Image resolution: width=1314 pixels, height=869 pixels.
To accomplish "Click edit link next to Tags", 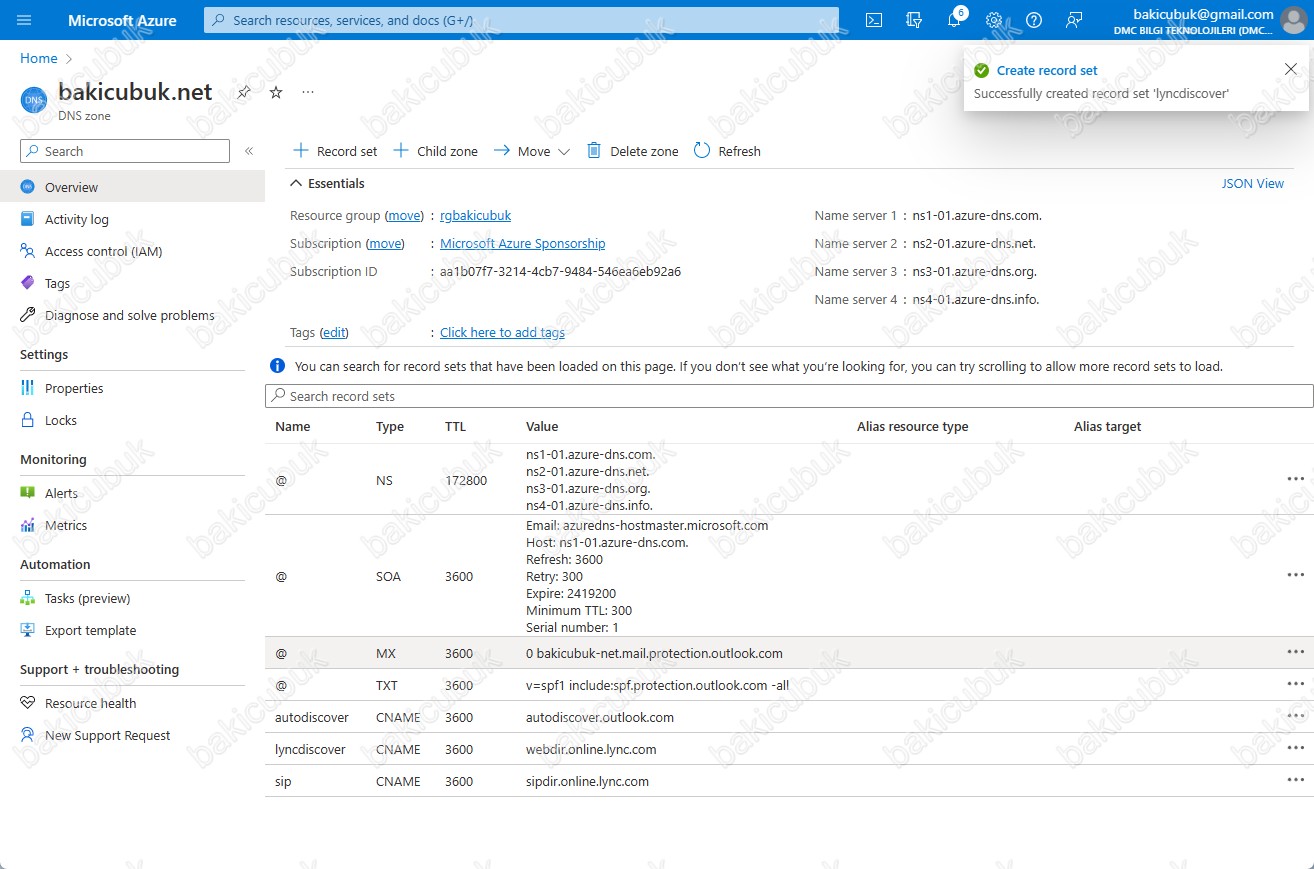I will coord(334,333).
